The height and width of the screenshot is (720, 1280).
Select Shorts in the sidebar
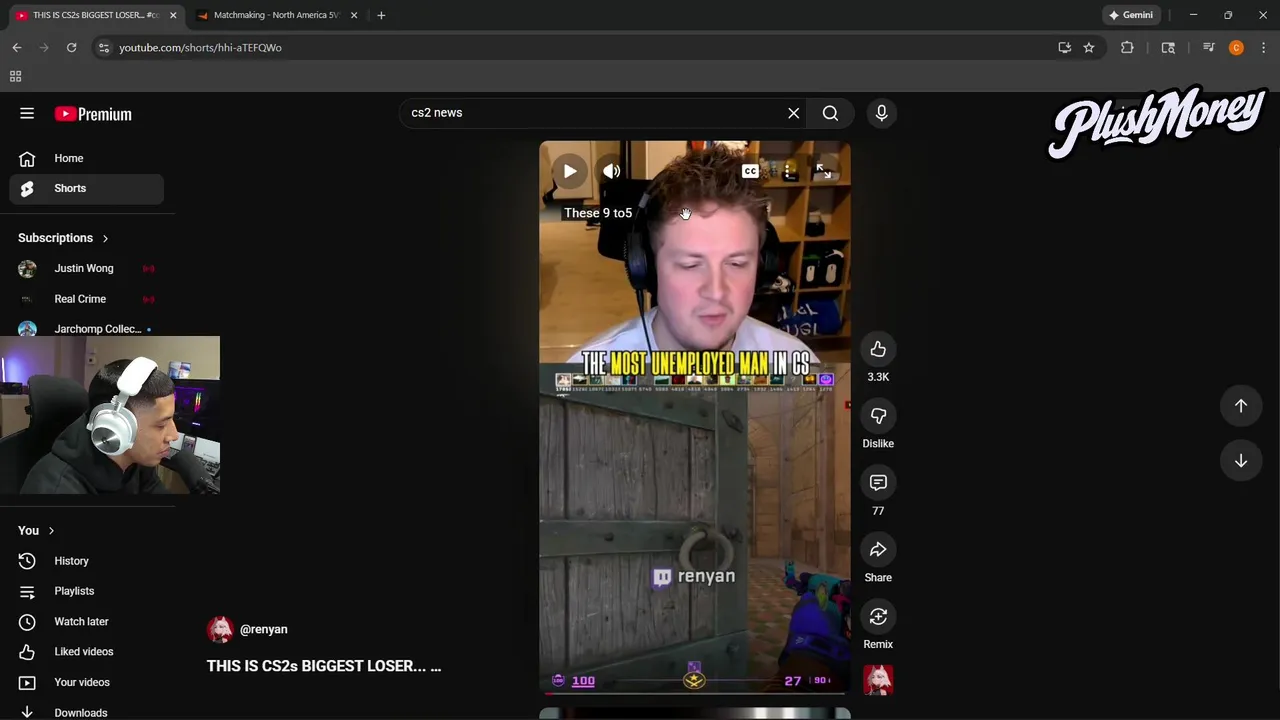(x=87, y=188)
